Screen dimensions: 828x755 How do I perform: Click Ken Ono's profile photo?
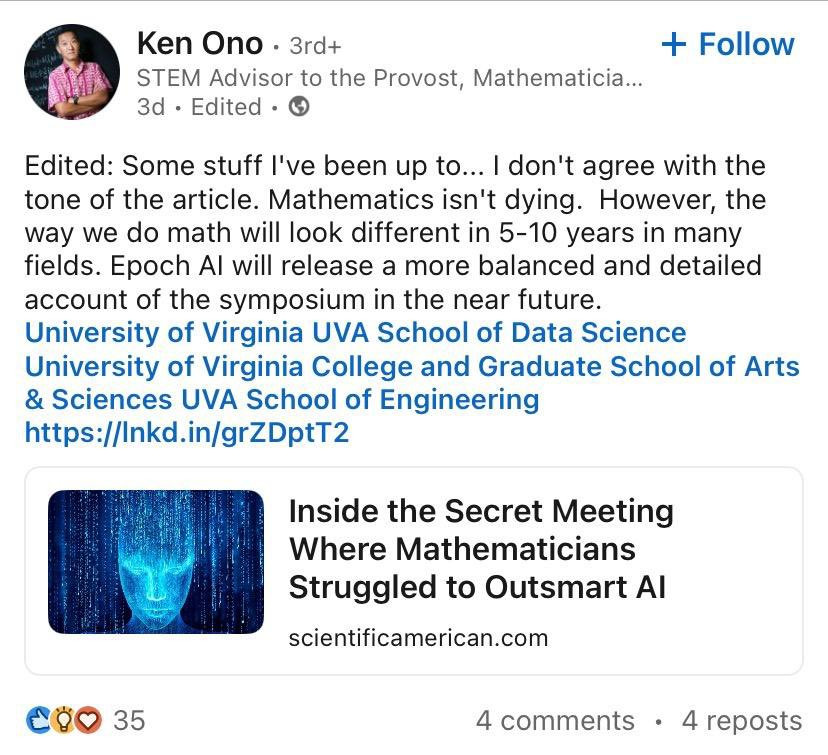tap(72, 72)
